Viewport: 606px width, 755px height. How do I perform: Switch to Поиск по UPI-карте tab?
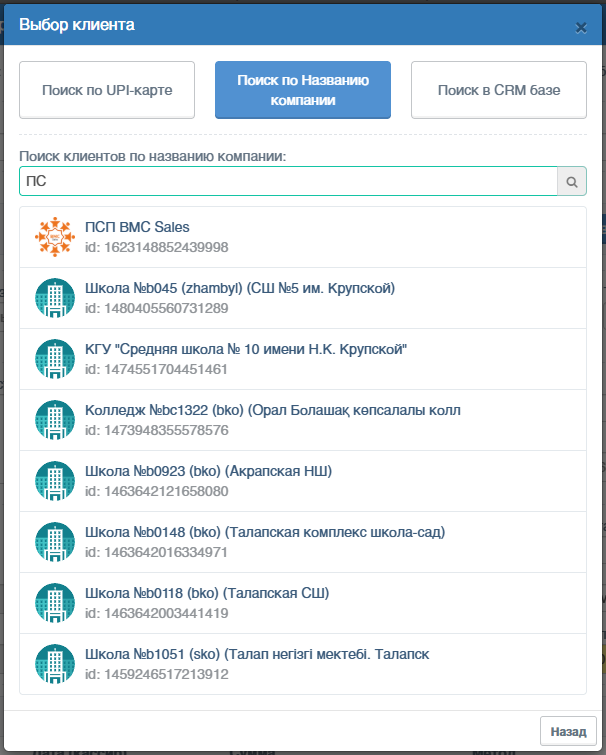(x=107, y=90)
